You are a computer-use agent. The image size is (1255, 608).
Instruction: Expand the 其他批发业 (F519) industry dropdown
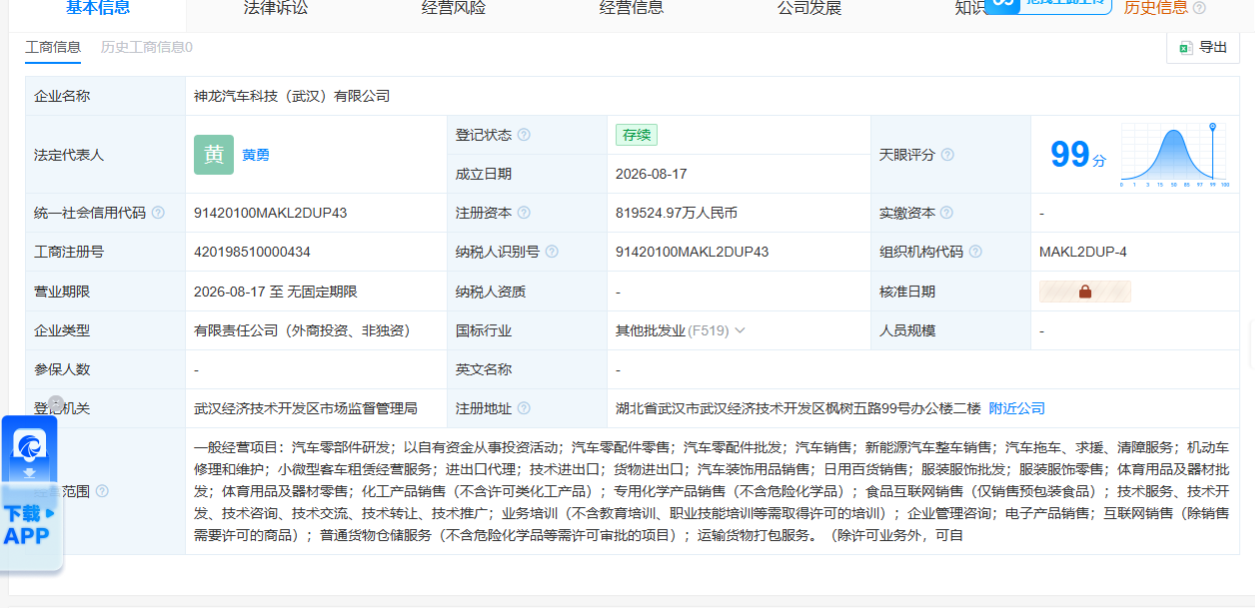(x=740, y=330)
